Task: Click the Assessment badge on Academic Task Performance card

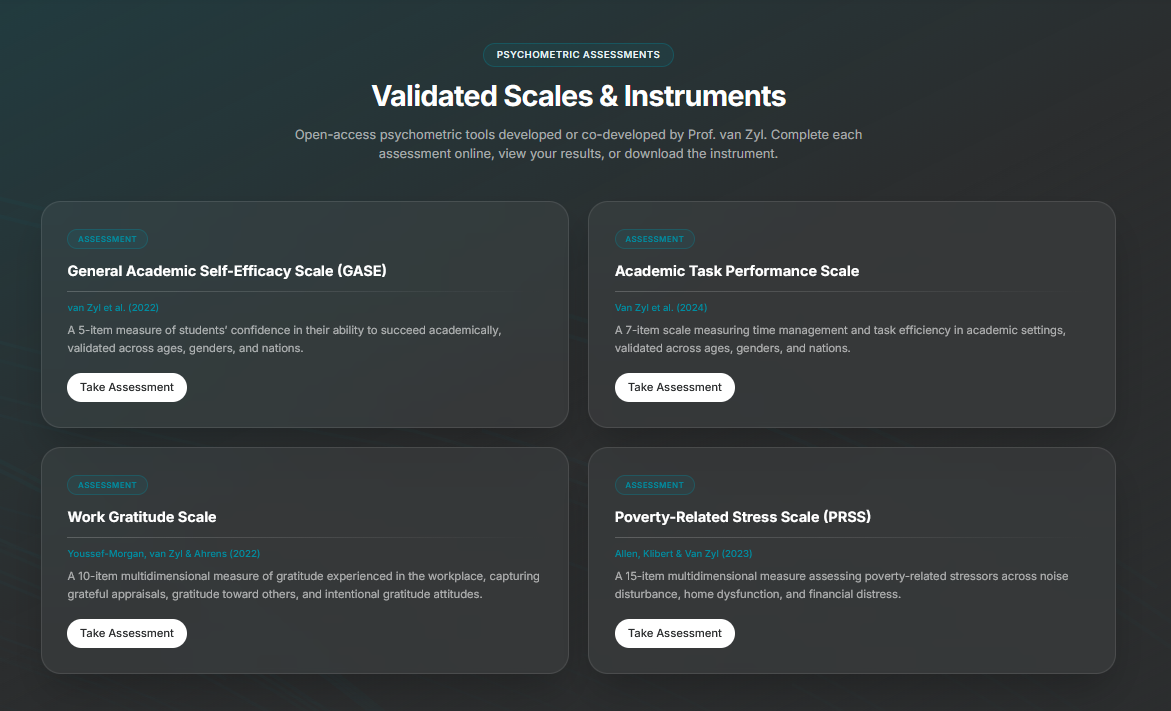Action: (x=655, y=239)
